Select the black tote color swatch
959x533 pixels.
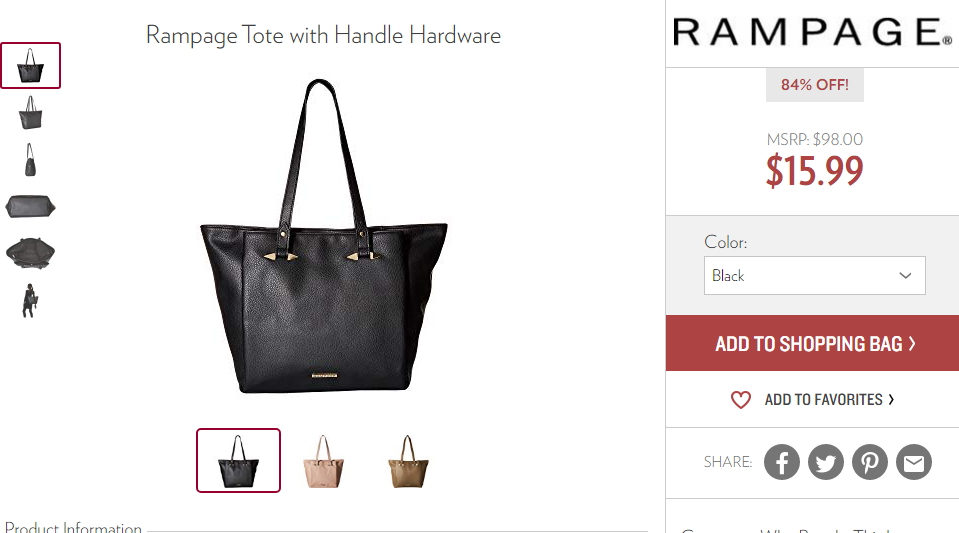point(239,460)
